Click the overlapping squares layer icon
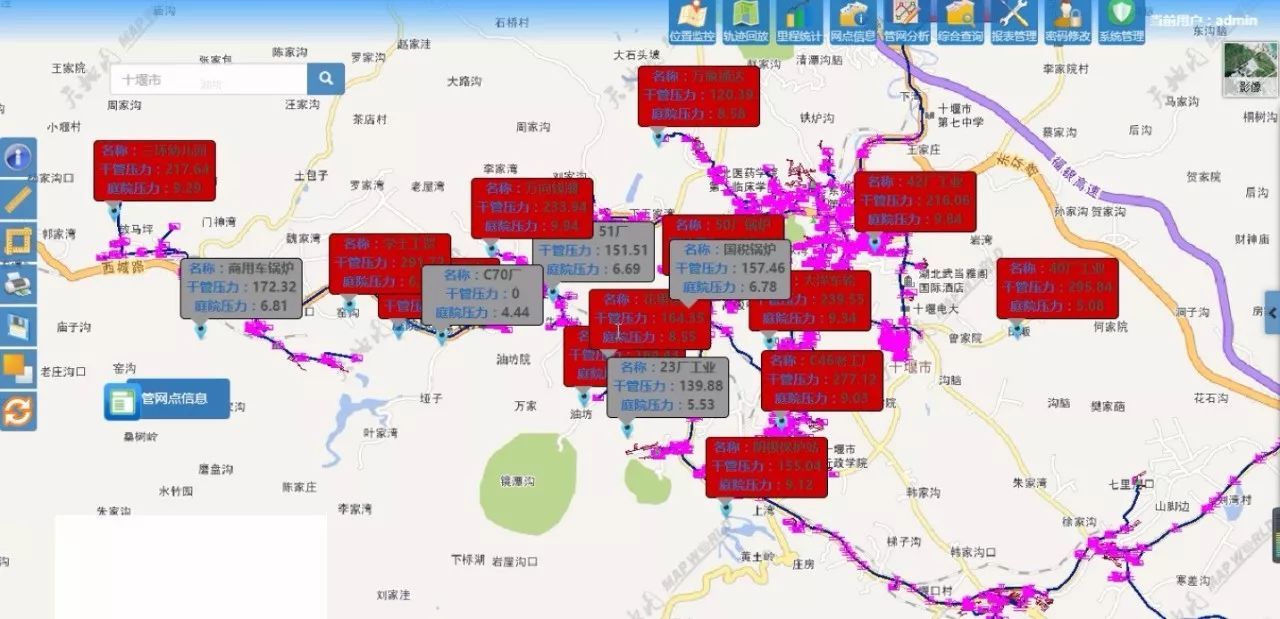The height and width of the screenshot is (619, 1280). point(18,368)
